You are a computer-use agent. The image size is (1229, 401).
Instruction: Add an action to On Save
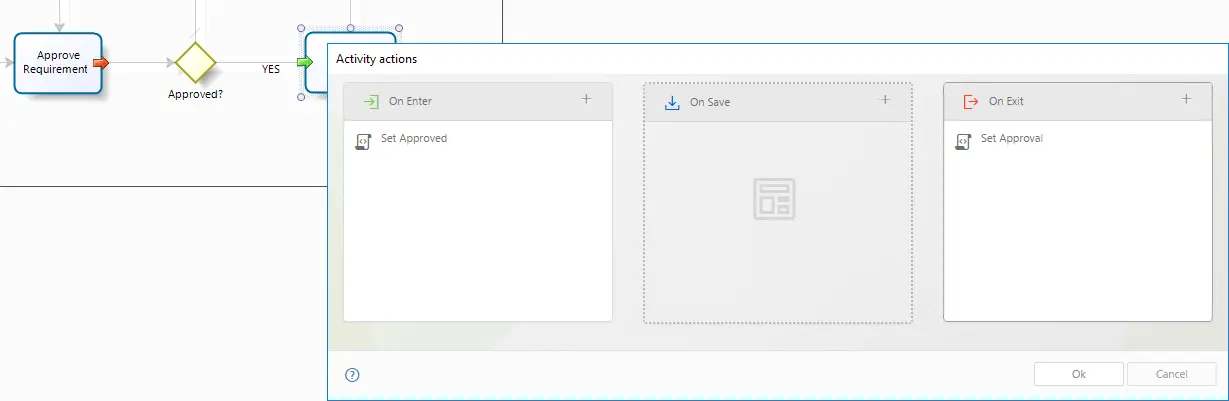(884, 99)
